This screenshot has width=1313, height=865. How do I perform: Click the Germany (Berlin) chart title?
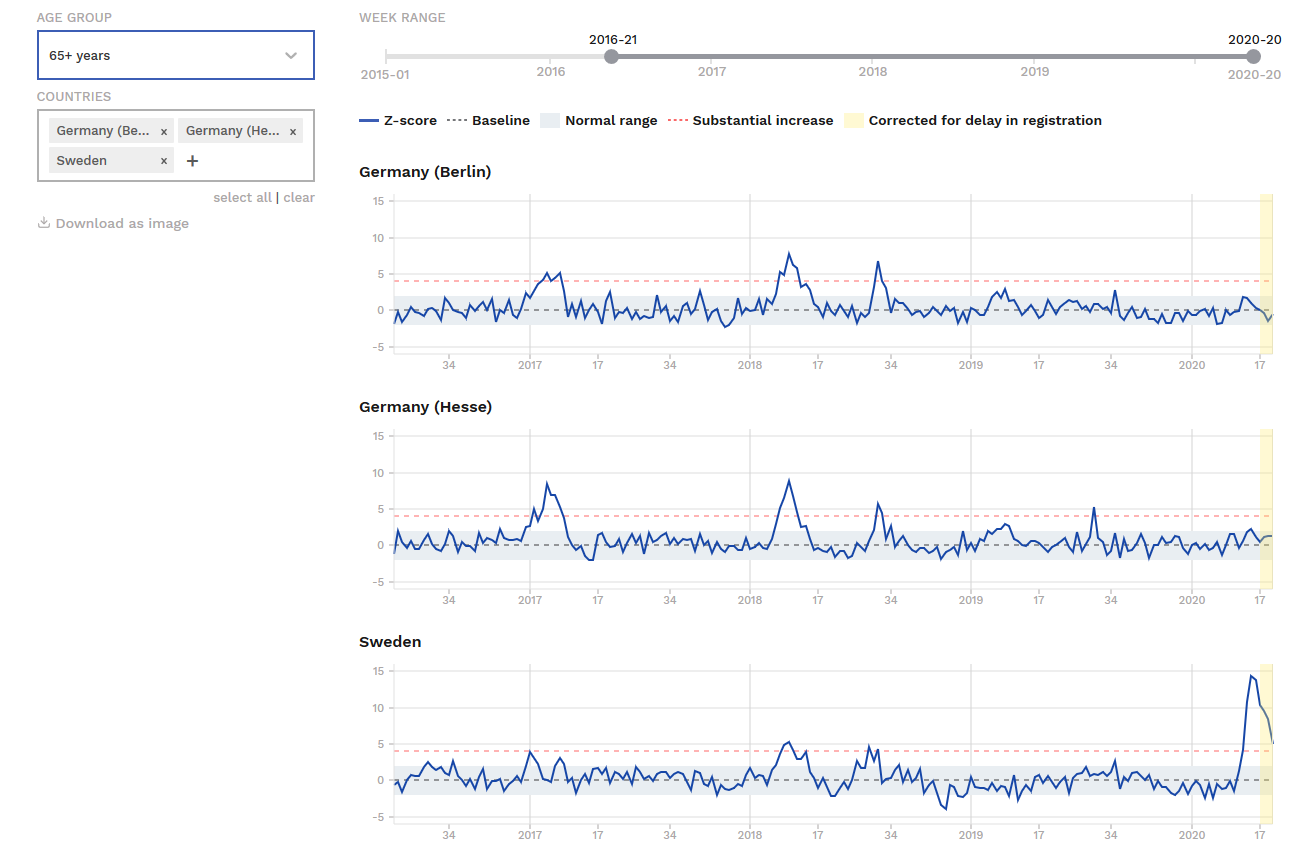[425, 172]
